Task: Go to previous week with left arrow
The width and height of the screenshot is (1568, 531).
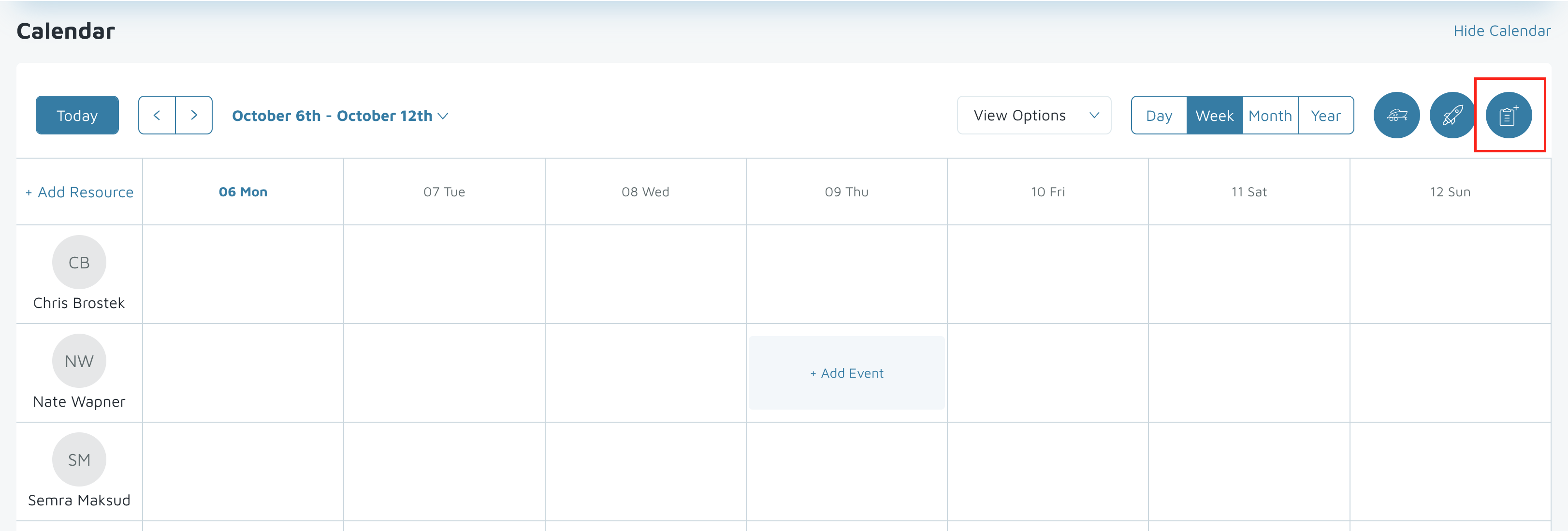Action: pyautogui.click(x=157, y=115)
